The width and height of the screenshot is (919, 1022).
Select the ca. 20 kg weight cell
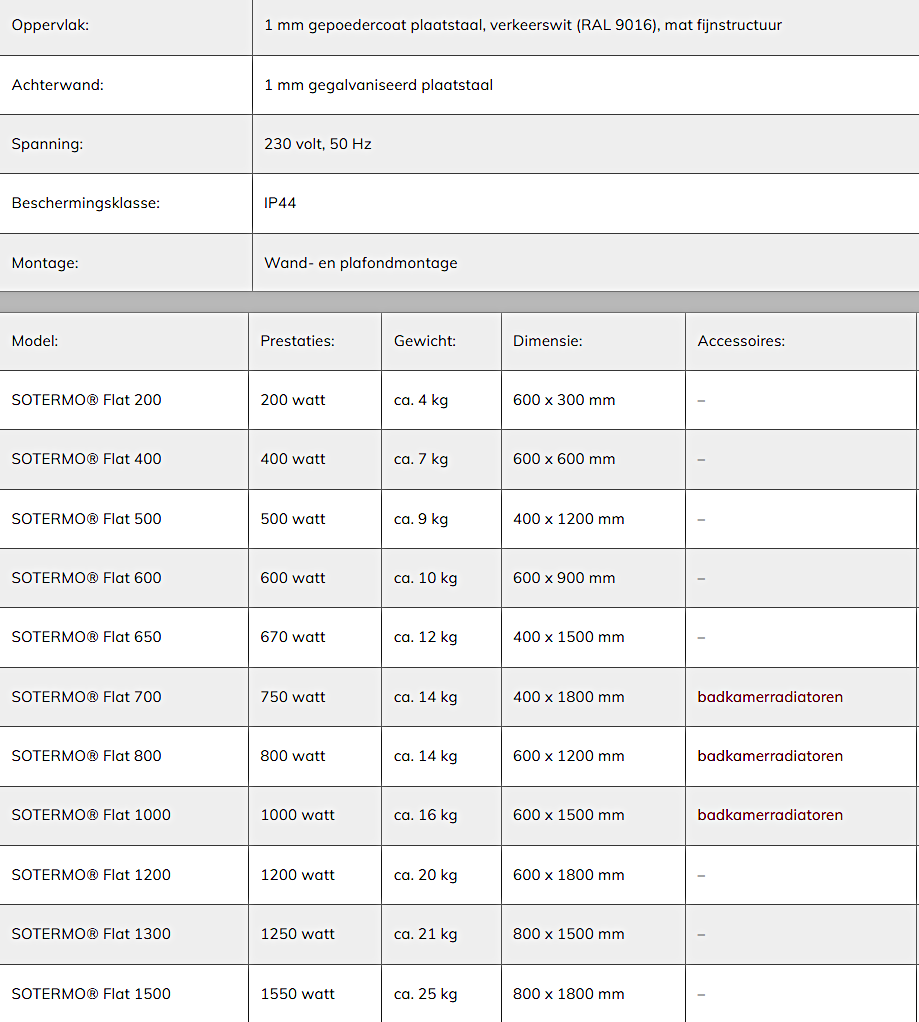tap(425, 875)
